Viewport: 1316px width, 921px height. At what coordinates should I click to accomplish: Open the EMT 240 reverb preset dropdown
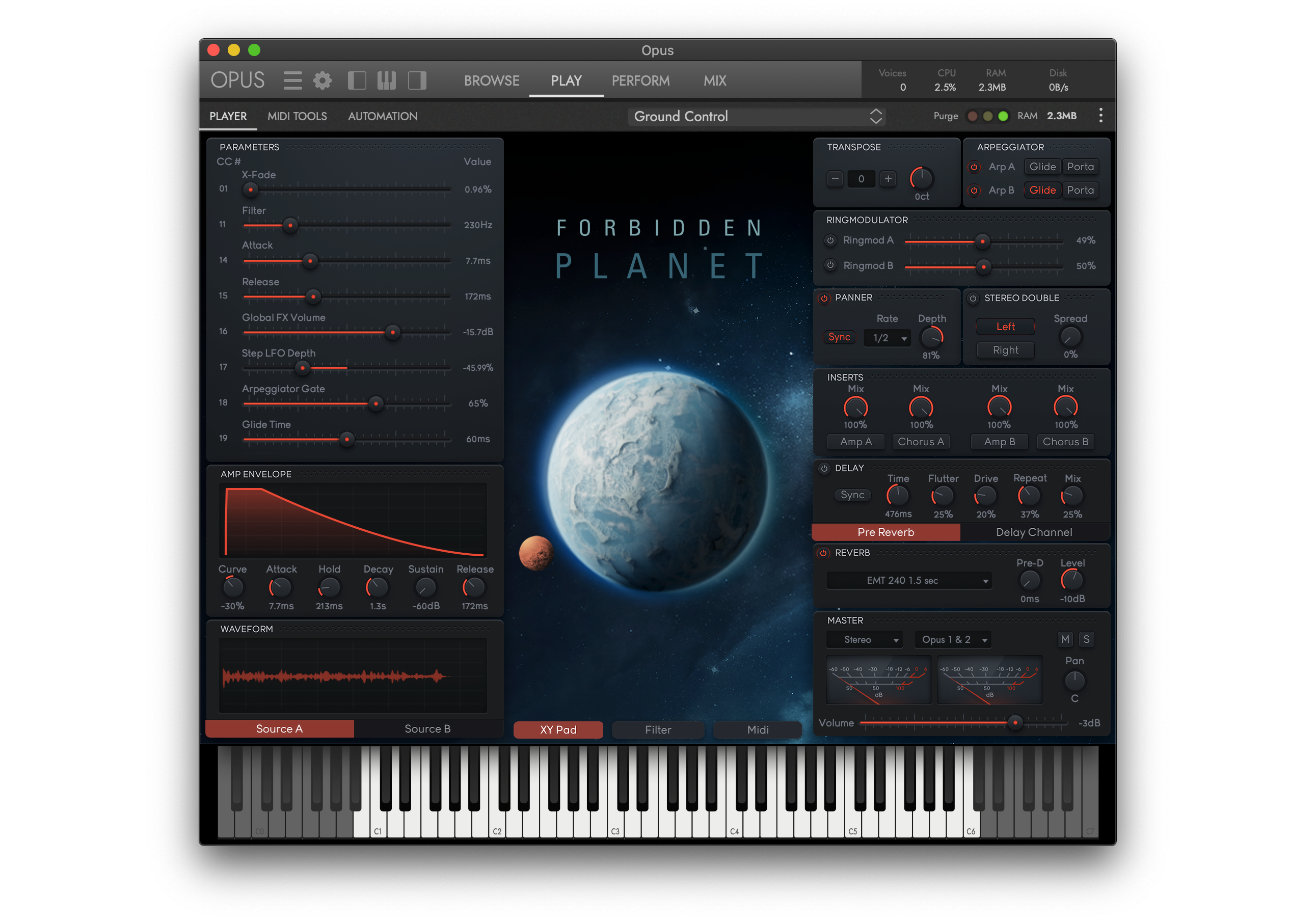(908, 581)
